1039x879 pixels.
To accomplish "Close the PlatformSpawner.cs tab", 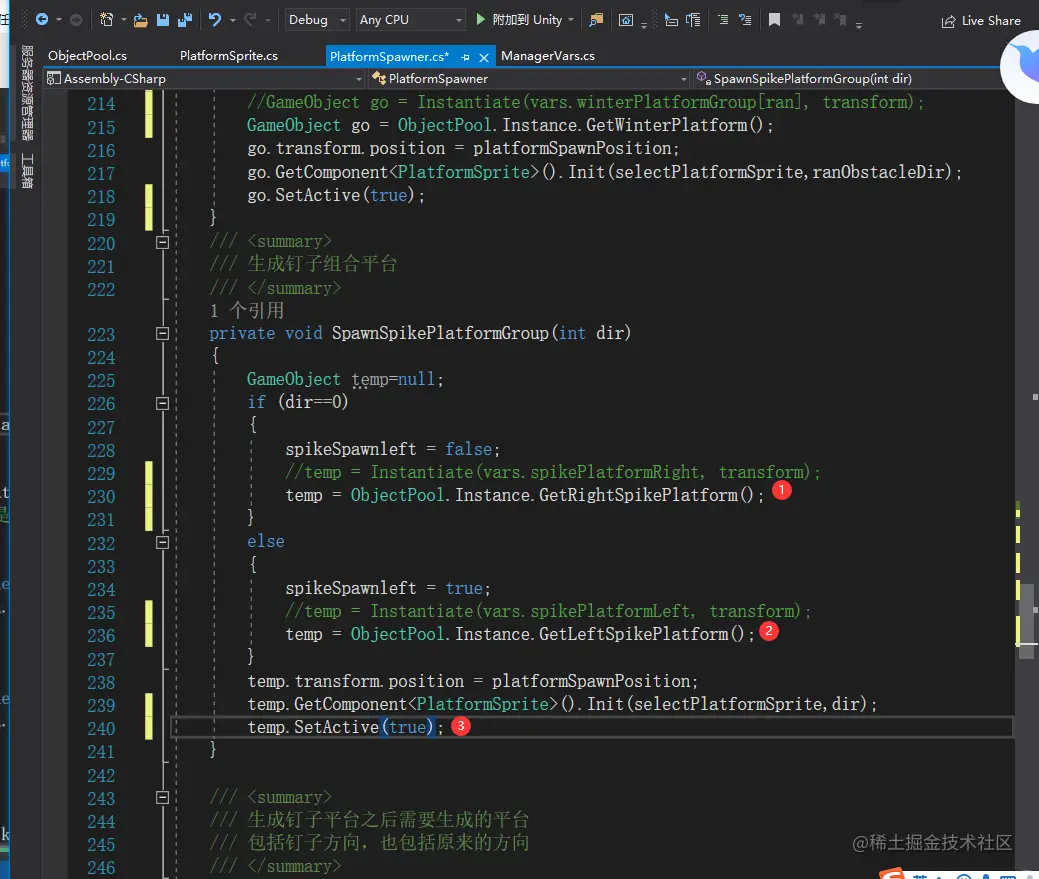I will tap(484, 57).
